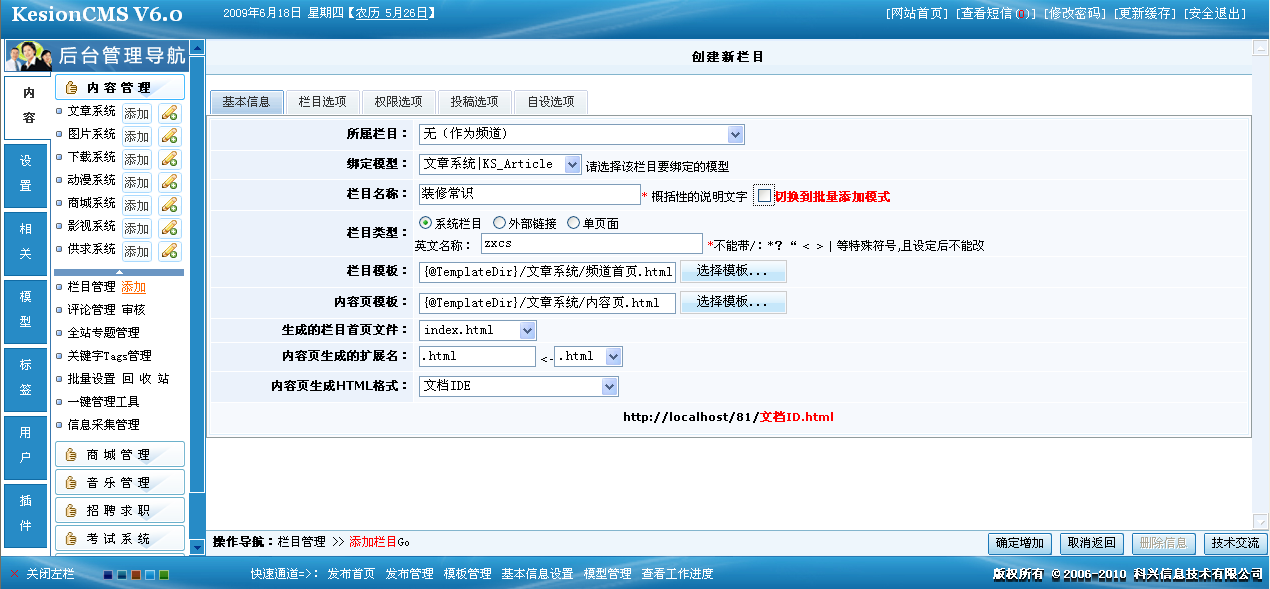Click the people avatar image in sidebar header
The image size is (1270, 589).
click(29, 57)
